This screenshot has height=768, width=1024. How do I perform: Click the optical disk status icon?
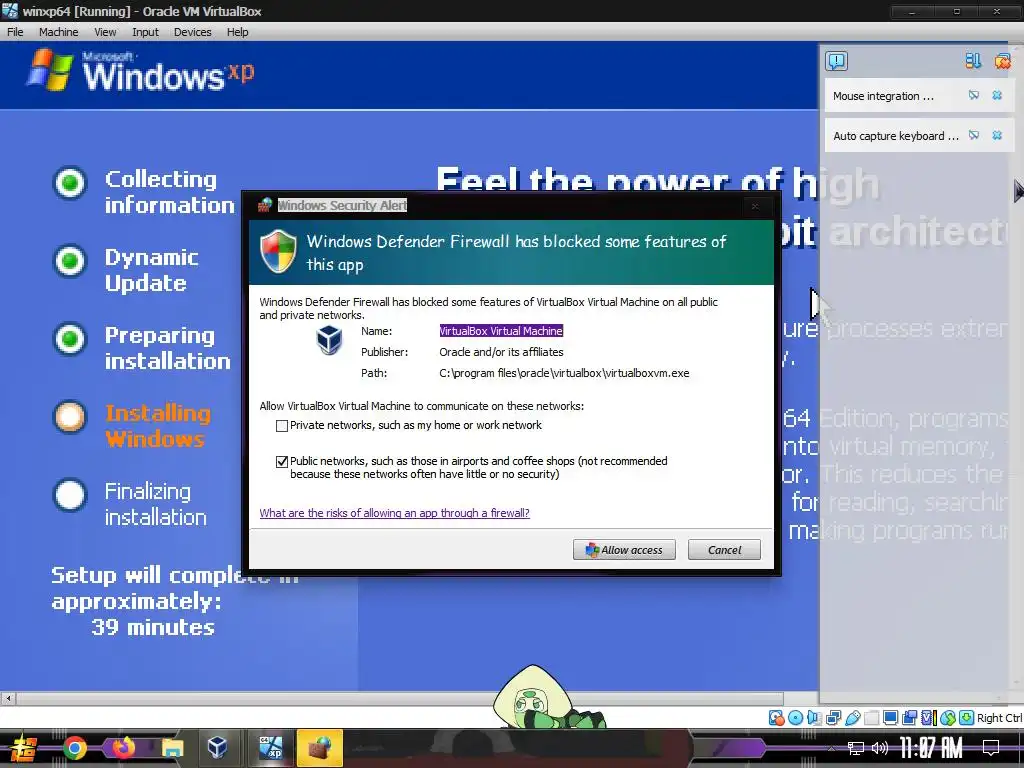(x=795, y=718)
